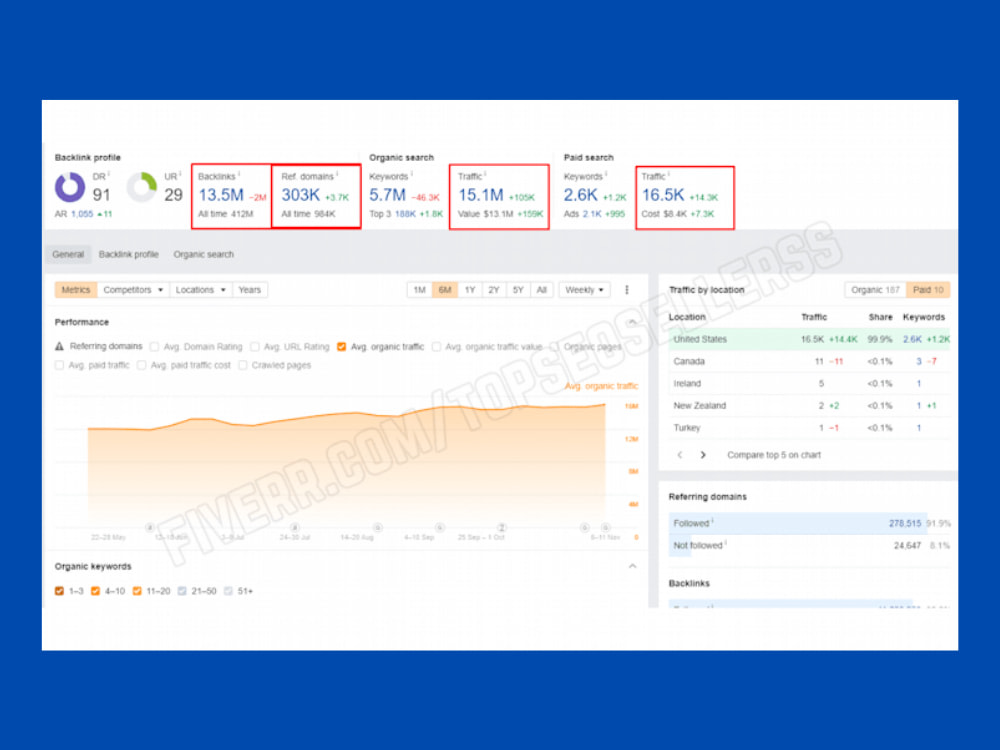This screenshot has width=1000, height=750.
Task: Uncheck Avg. organic traffic checkbox
Action: pyautogui.click(x=341, y=347)
